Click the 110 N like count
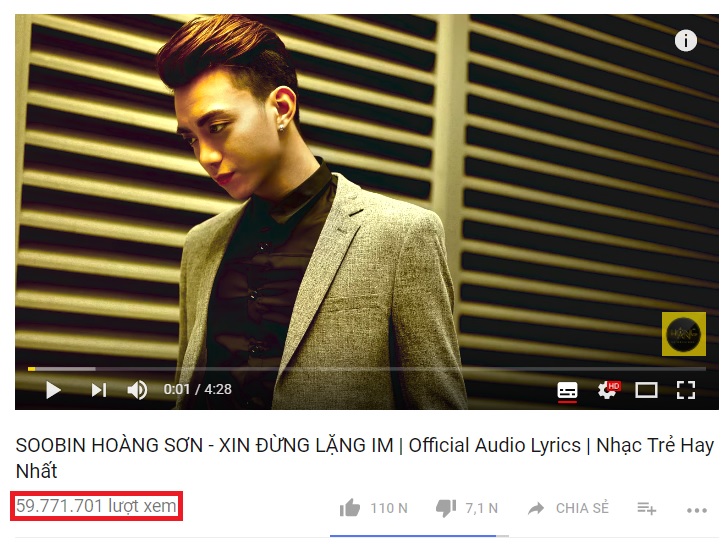The width and height of the screenshot is (724, 545). (x=389, y=508)
